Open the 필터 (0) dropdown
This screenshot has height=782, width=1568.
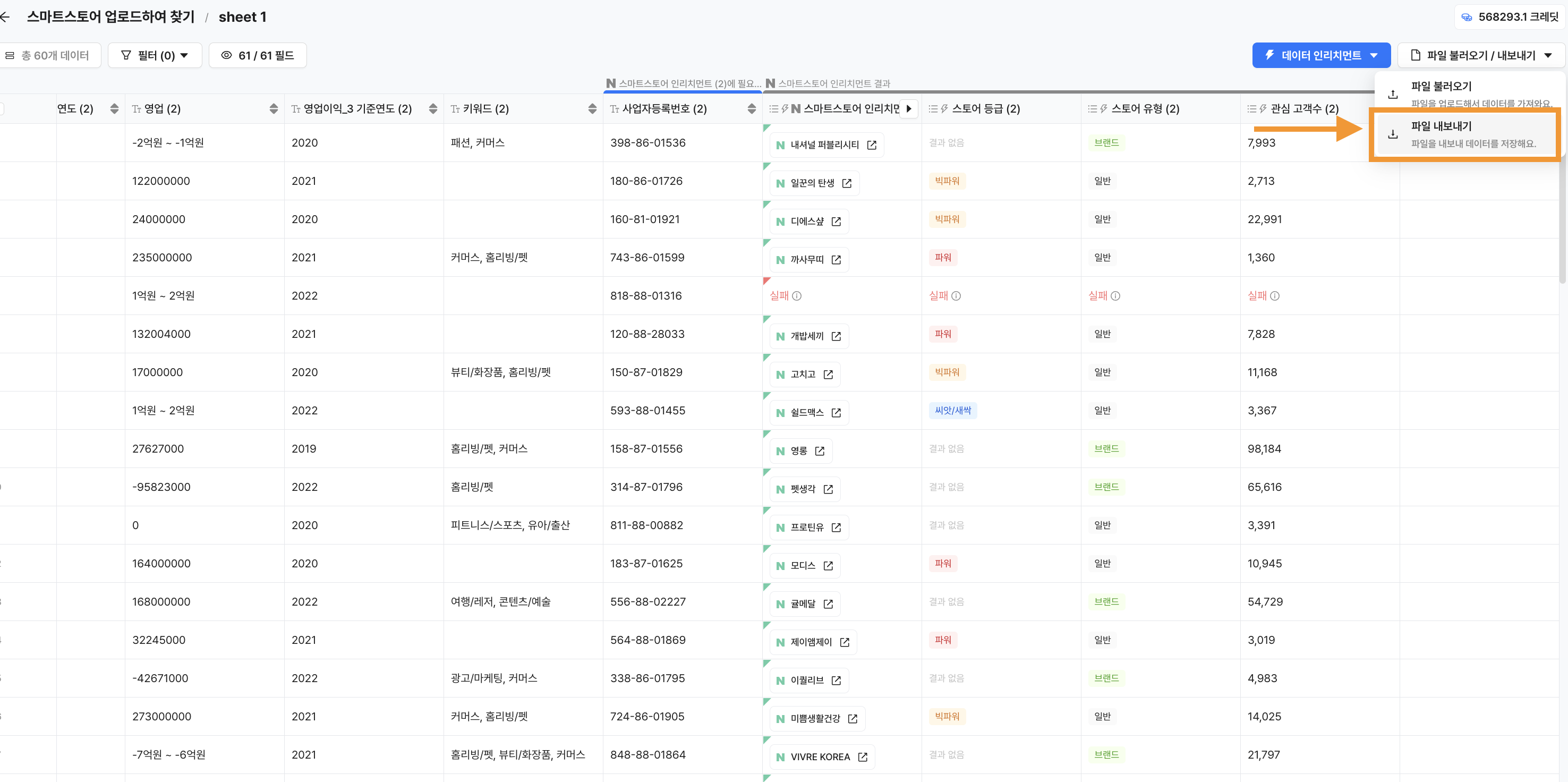155,55
